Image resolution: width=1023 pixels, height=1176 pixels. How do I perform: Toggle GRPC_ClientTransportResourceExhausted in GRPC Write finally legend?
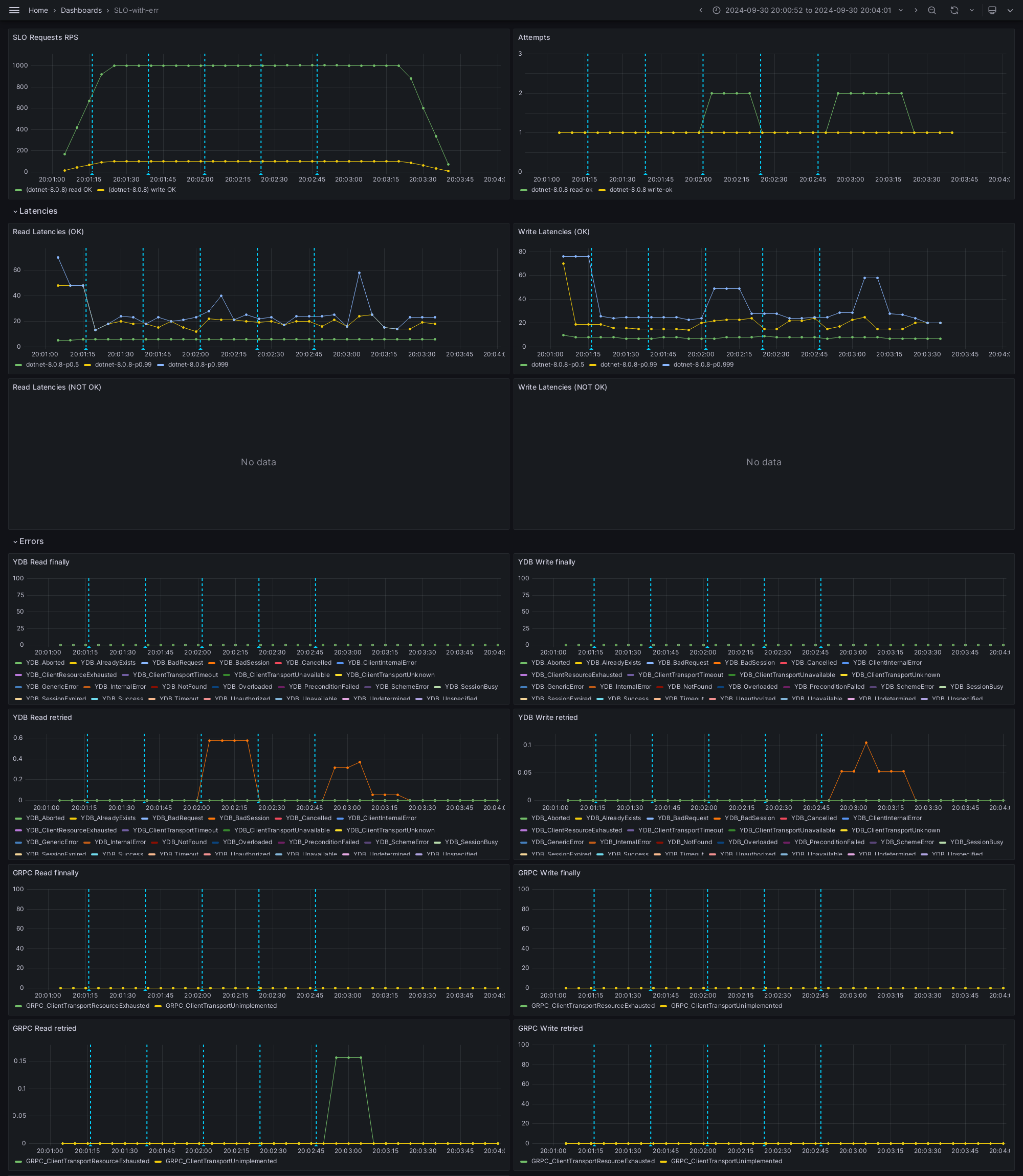[592, 1006]
